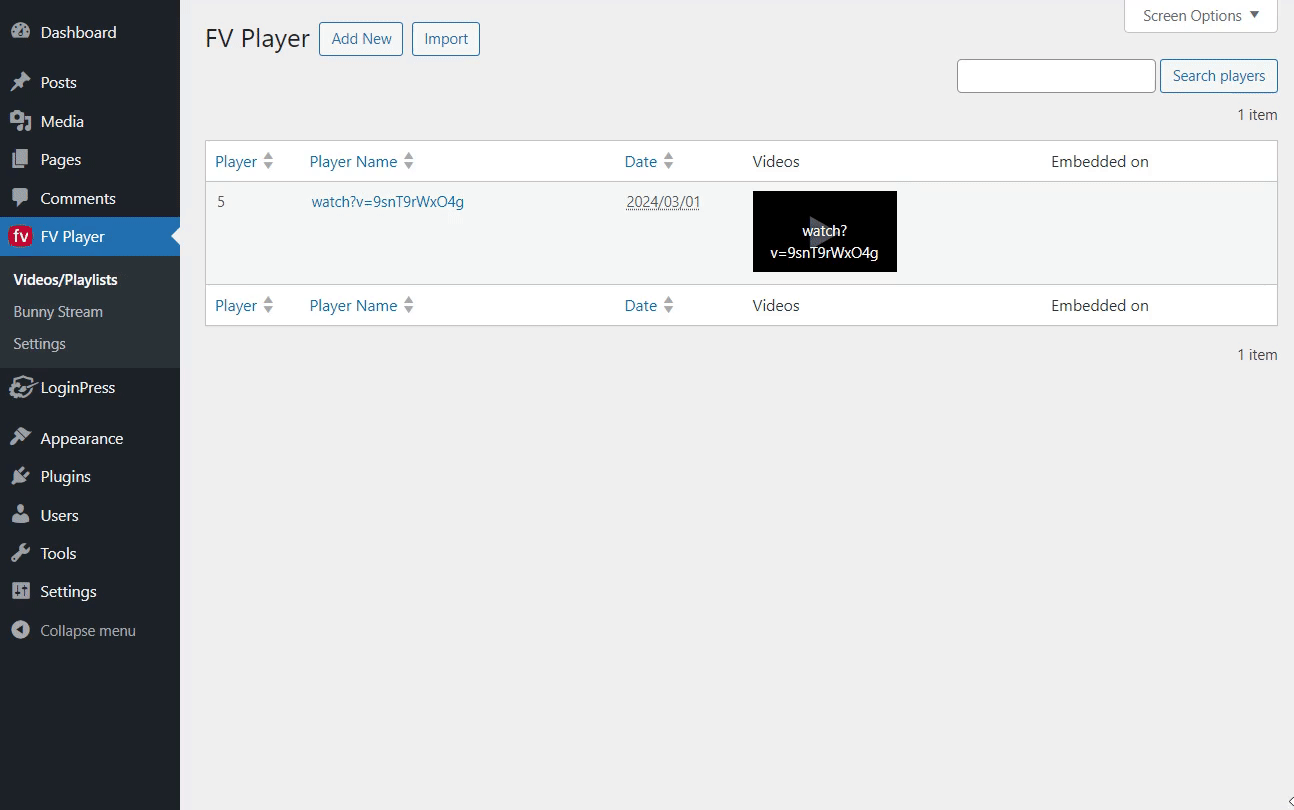Click the Dashboard gauge icon
This screenshot has height=810, width=1294.
click(20, 32)
